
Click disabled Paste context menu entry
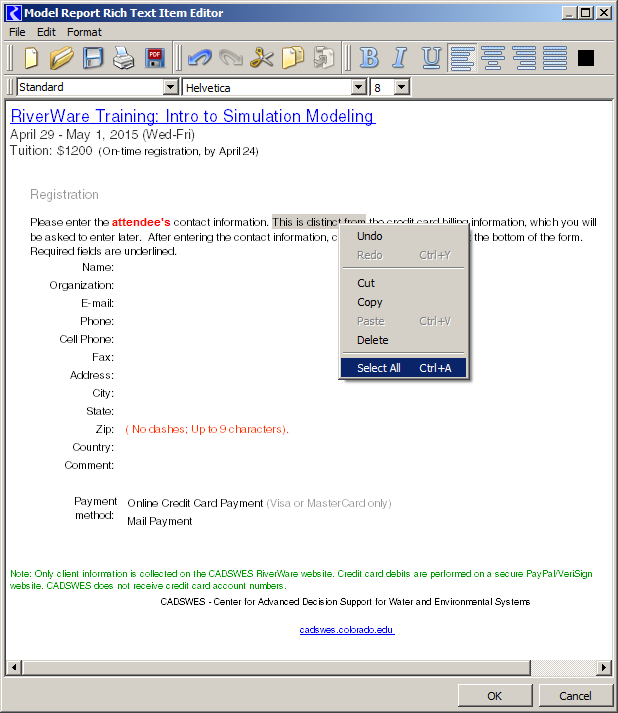[x=403, y=321]
